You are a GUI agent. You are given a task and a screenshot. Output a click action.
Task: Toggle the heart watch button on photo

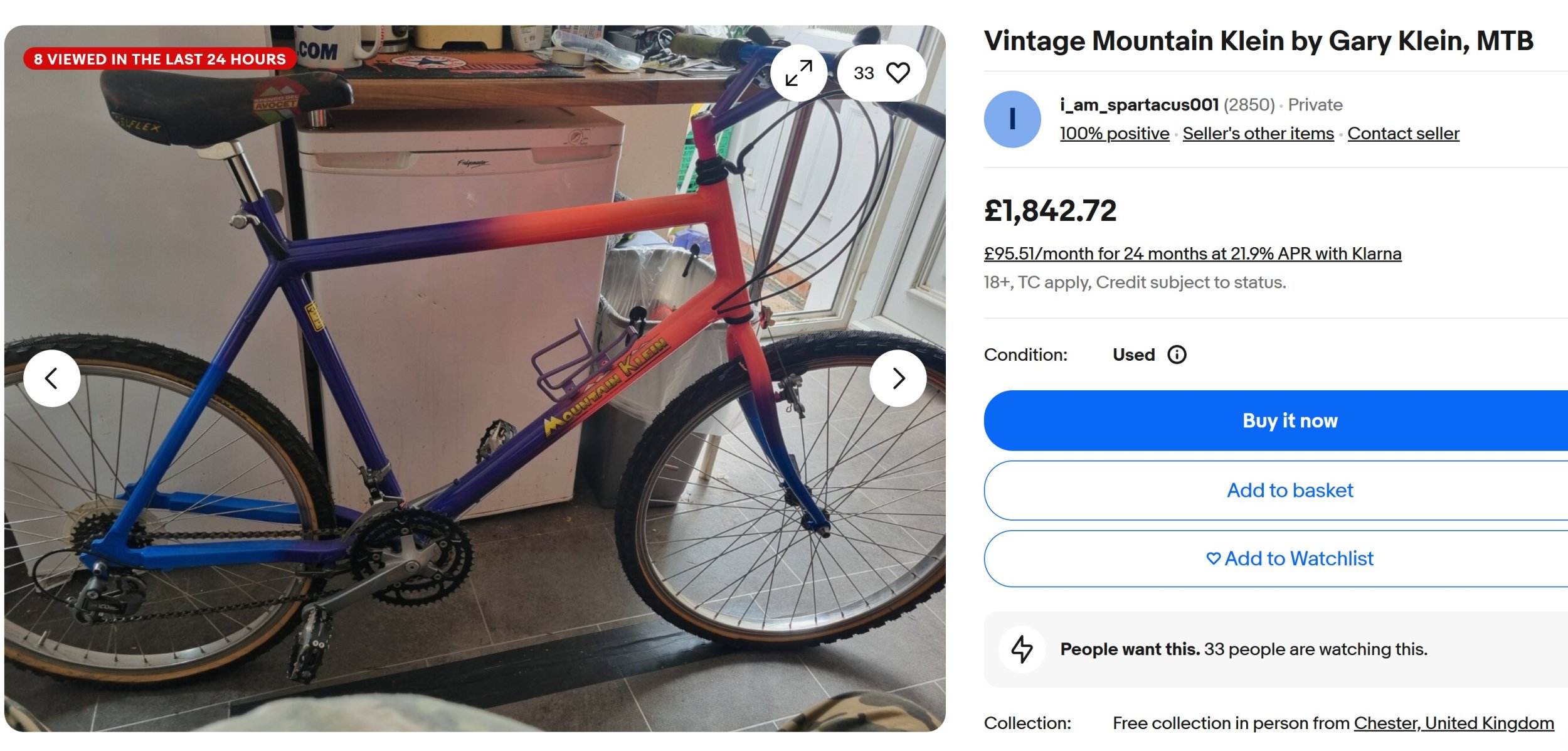click(881, 73)
